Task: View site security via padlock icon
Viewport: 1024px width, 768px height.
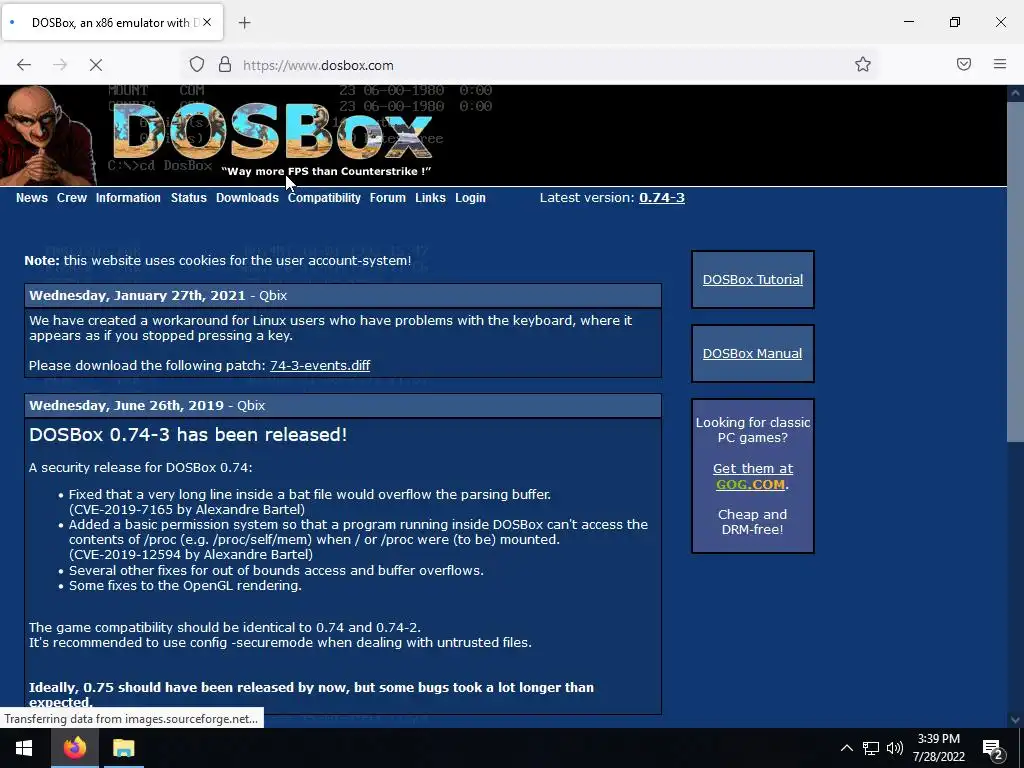Action: (x=225, y=65)
